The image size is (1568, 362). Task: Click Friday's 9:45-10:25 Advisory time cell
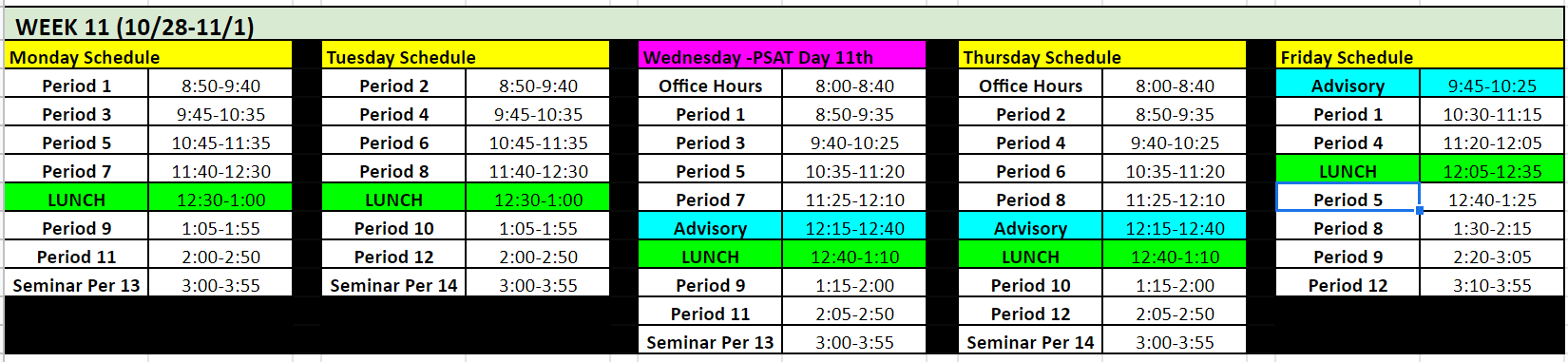(x=1492, y=86)
